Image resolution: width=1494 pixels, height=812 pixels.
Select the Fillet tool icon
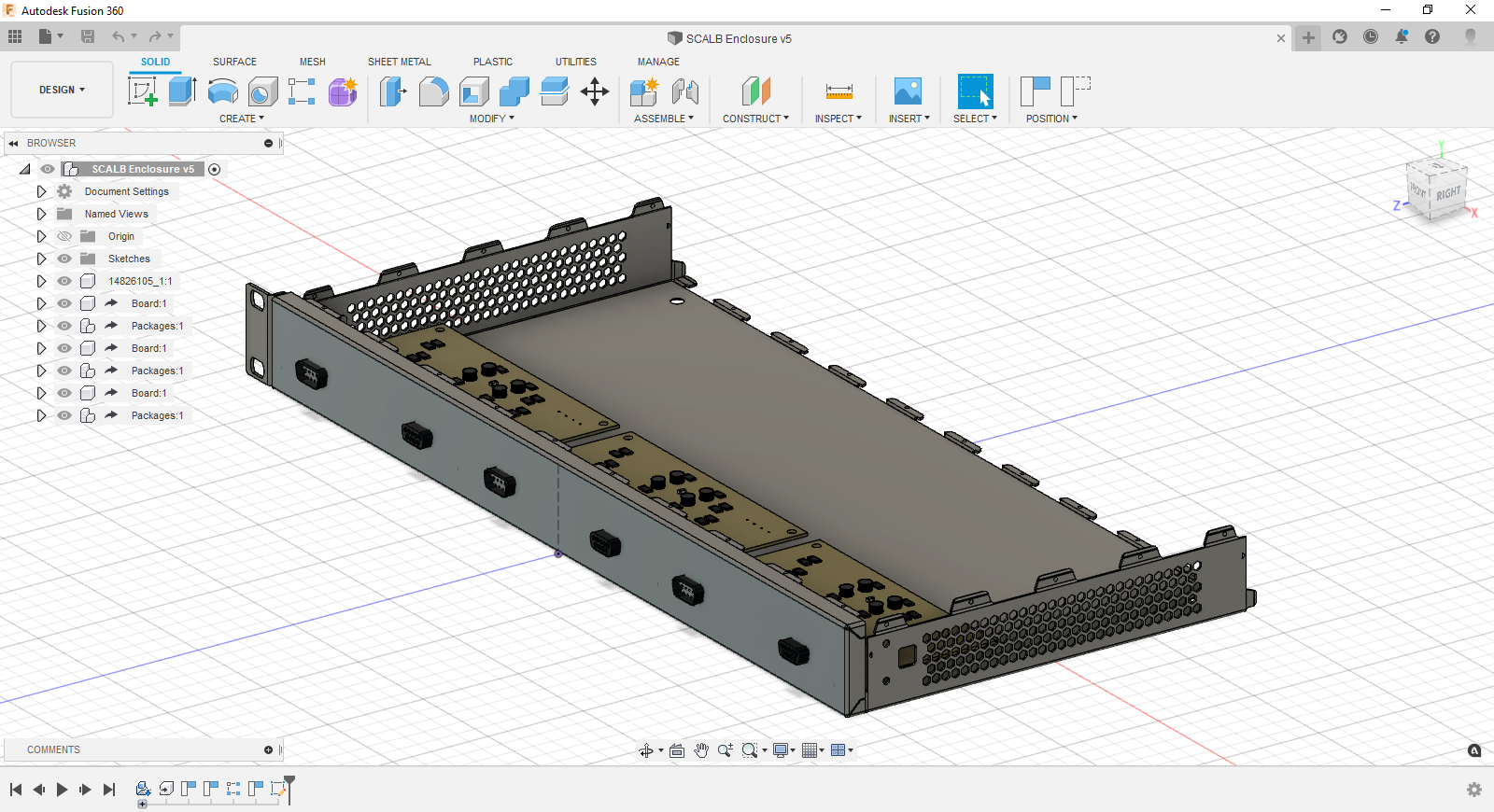click(x=433, y=91)
